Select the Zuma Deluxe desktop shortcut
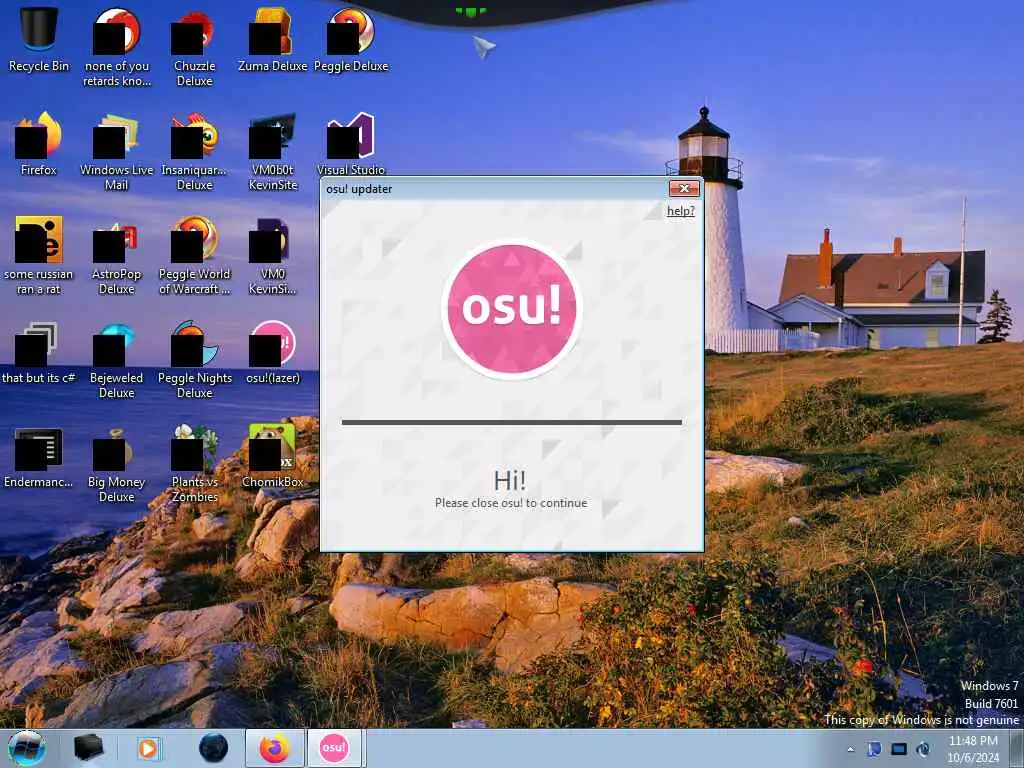The image size is (1024, 768). tap(272, 39)
